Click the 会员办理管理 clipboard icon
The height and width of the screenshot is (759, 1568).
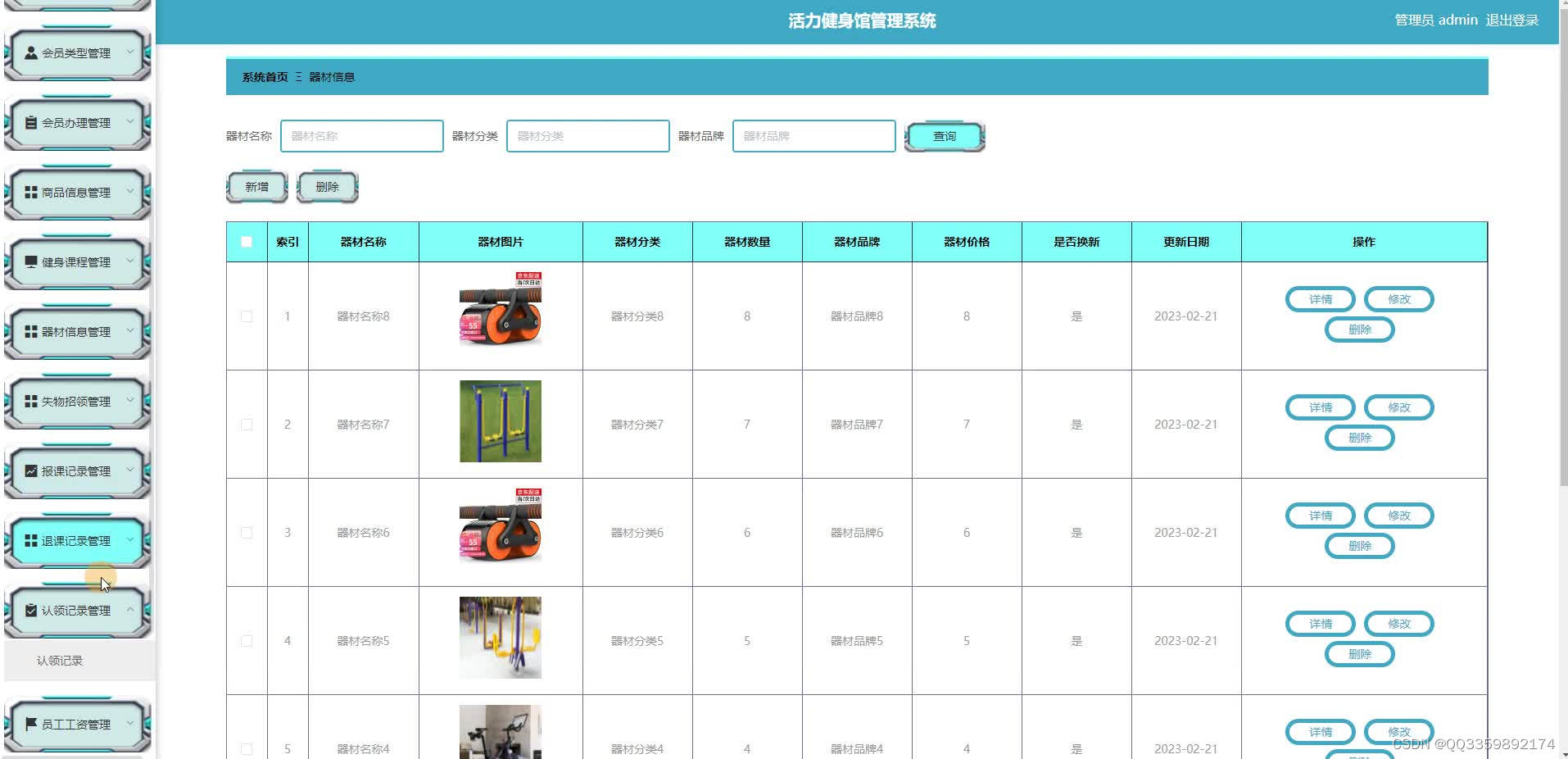(31, 123)
